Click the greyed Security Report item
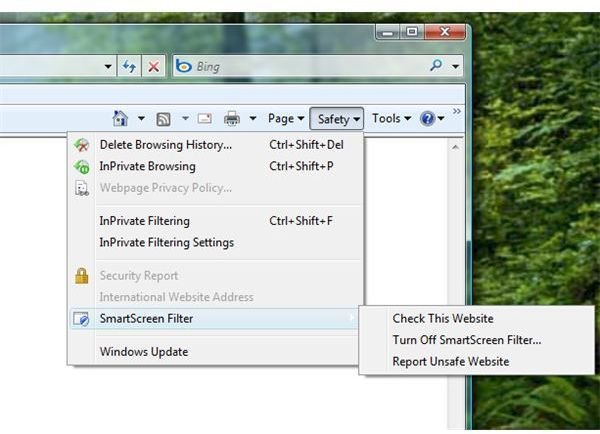Screen dimensions: 600x434 coord(216,276)
